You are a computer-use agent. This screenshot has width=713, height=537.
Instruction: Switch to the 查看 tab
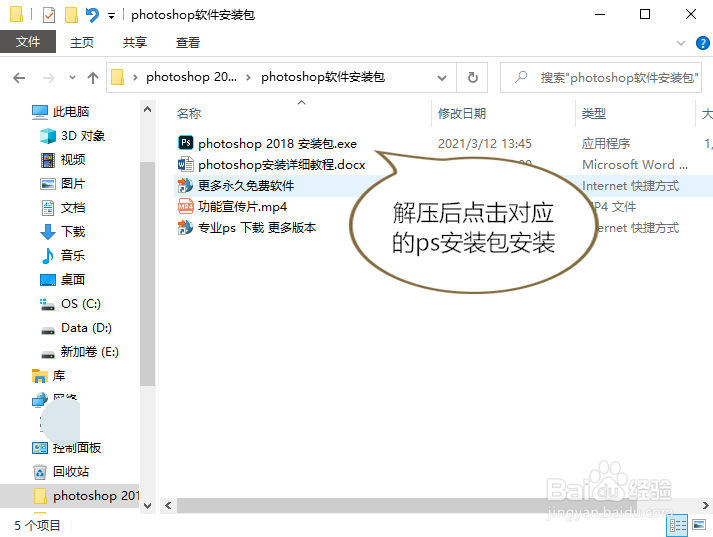point(188,42)
